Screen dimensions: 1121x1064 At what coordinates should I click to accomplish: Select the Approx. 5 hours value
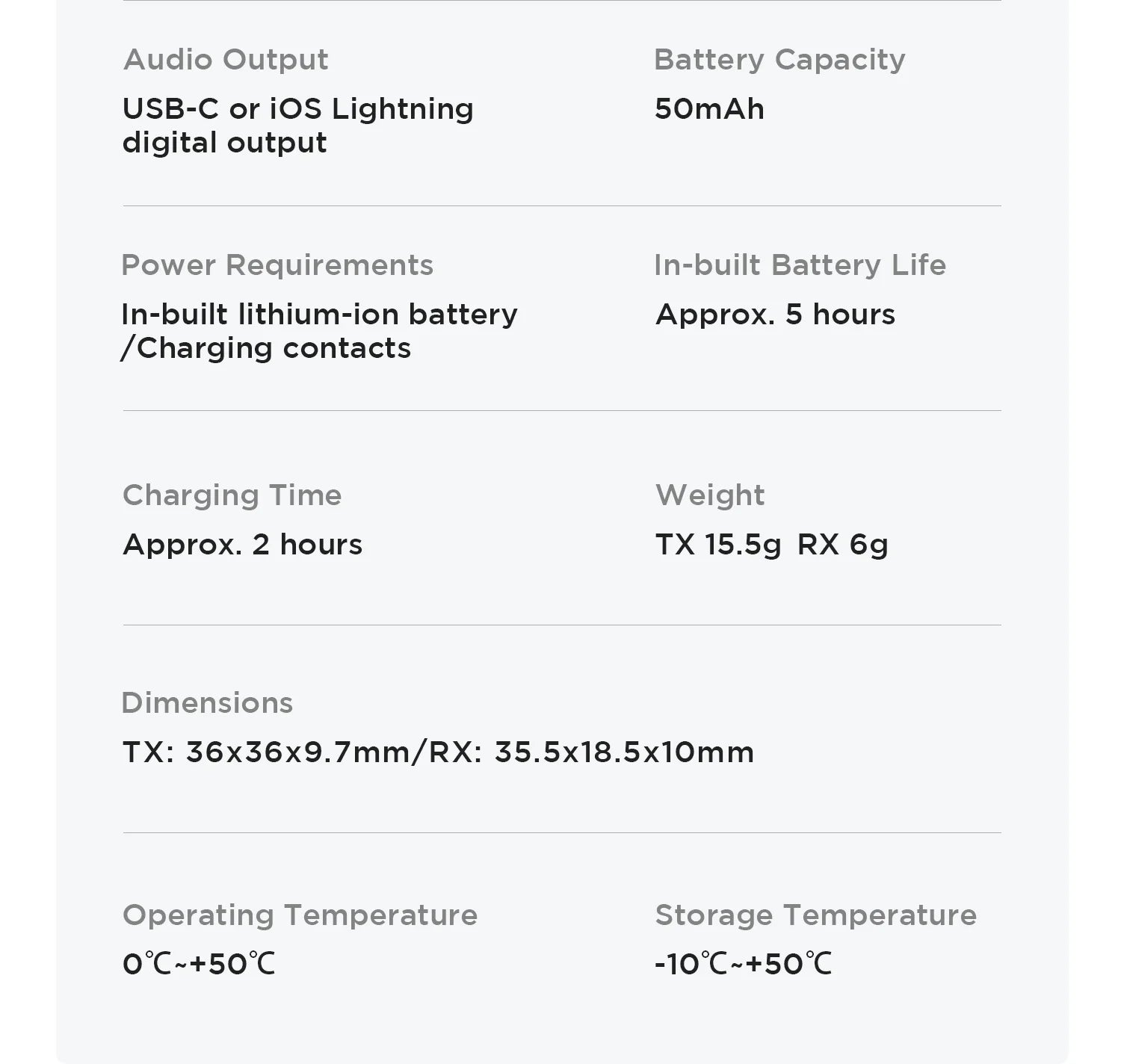pyautogui.click(x=775, y=315)
